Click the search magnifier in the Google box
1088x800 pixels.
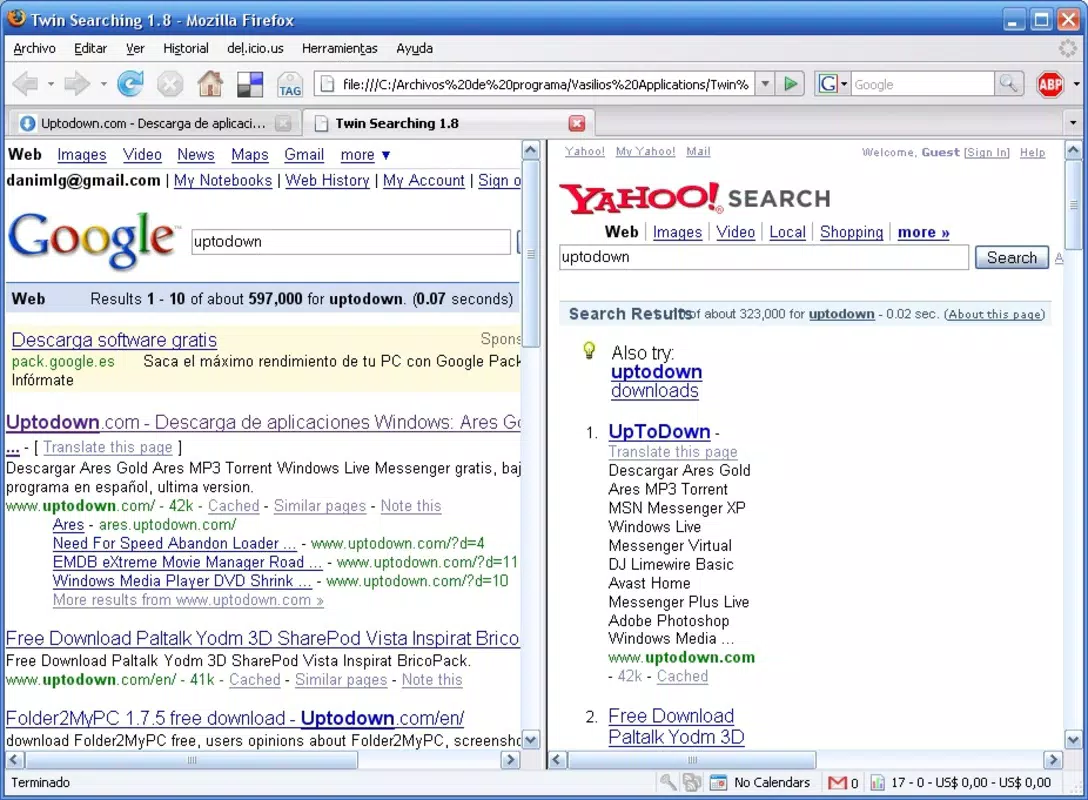pos(1008,84)
